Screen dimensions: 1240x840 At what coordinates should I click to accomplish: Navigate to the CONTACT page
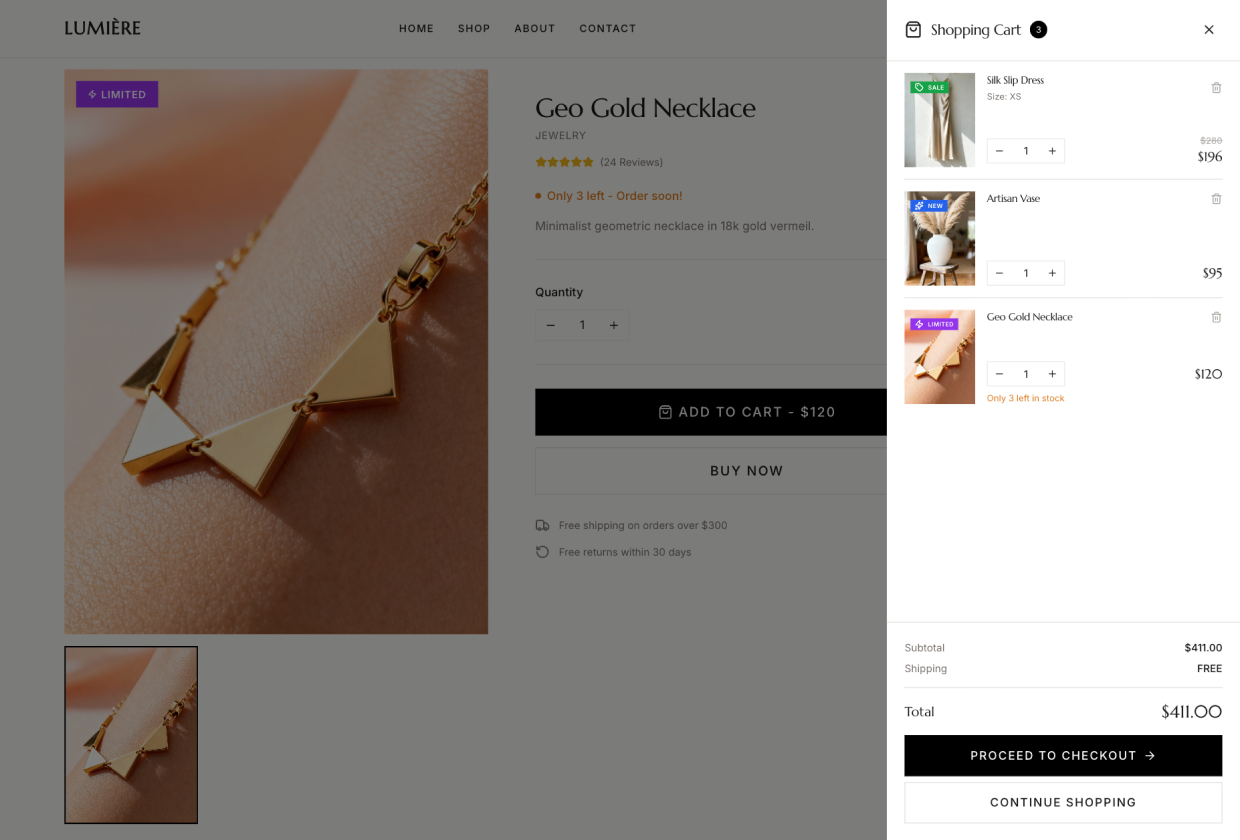608,28
